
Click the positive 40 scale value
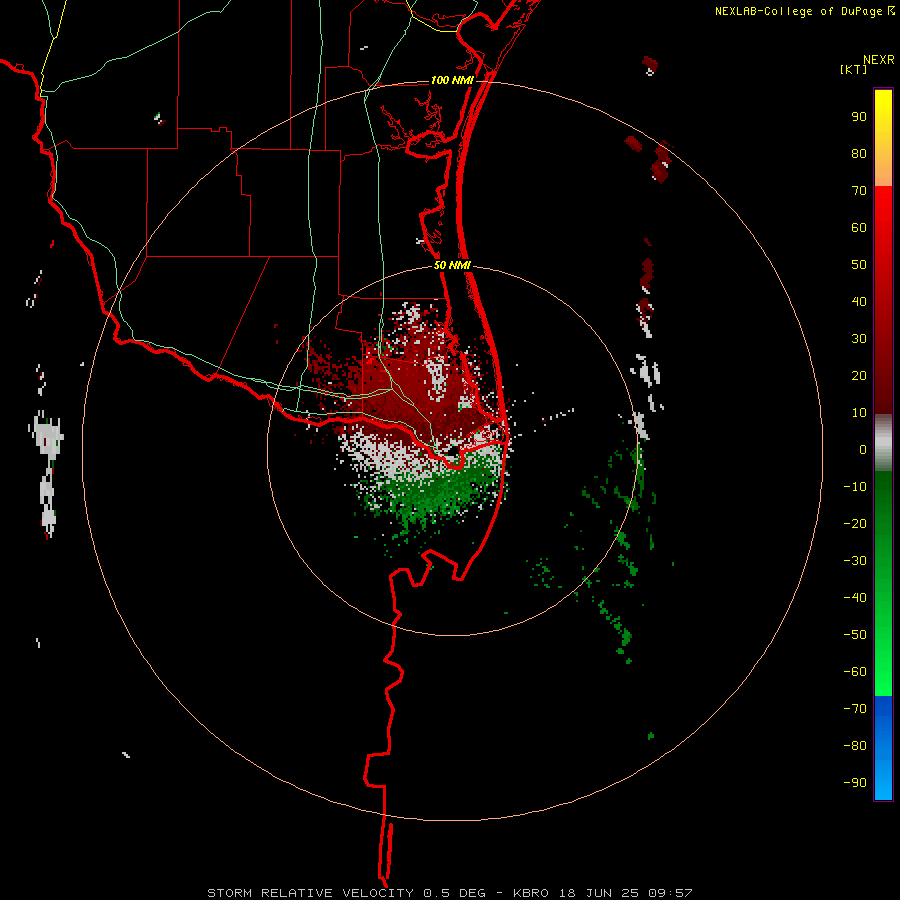[859, 301]
